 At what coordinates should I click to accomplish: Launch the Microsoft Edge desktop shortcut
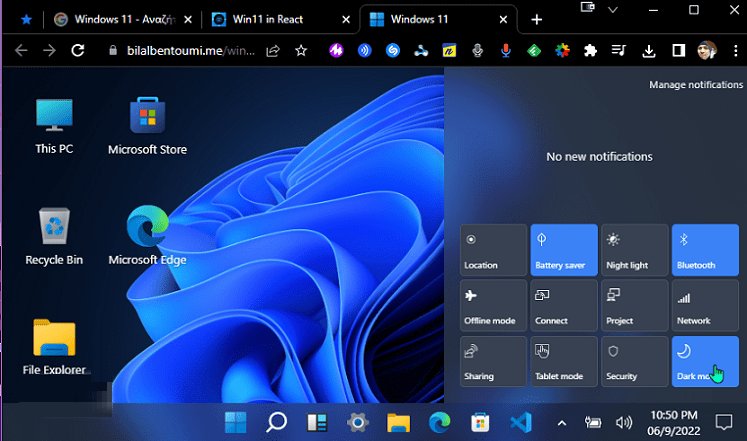tap(147, 236)
